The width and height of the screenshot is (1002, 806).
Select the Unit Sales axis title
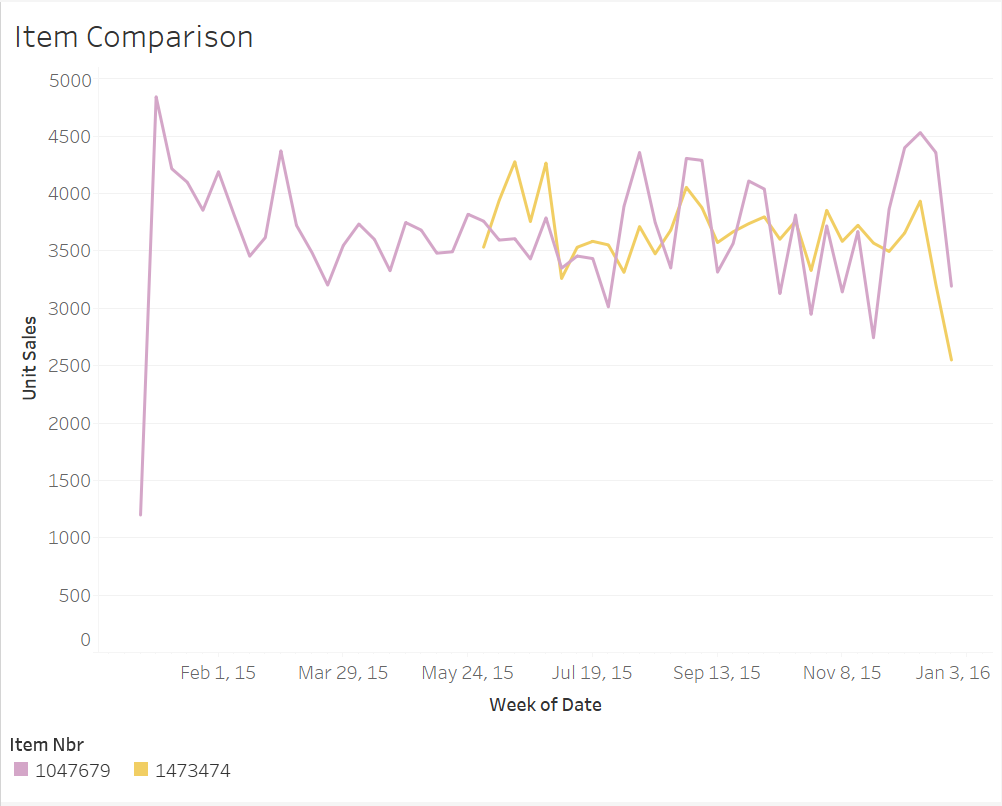tap(29, 358)
